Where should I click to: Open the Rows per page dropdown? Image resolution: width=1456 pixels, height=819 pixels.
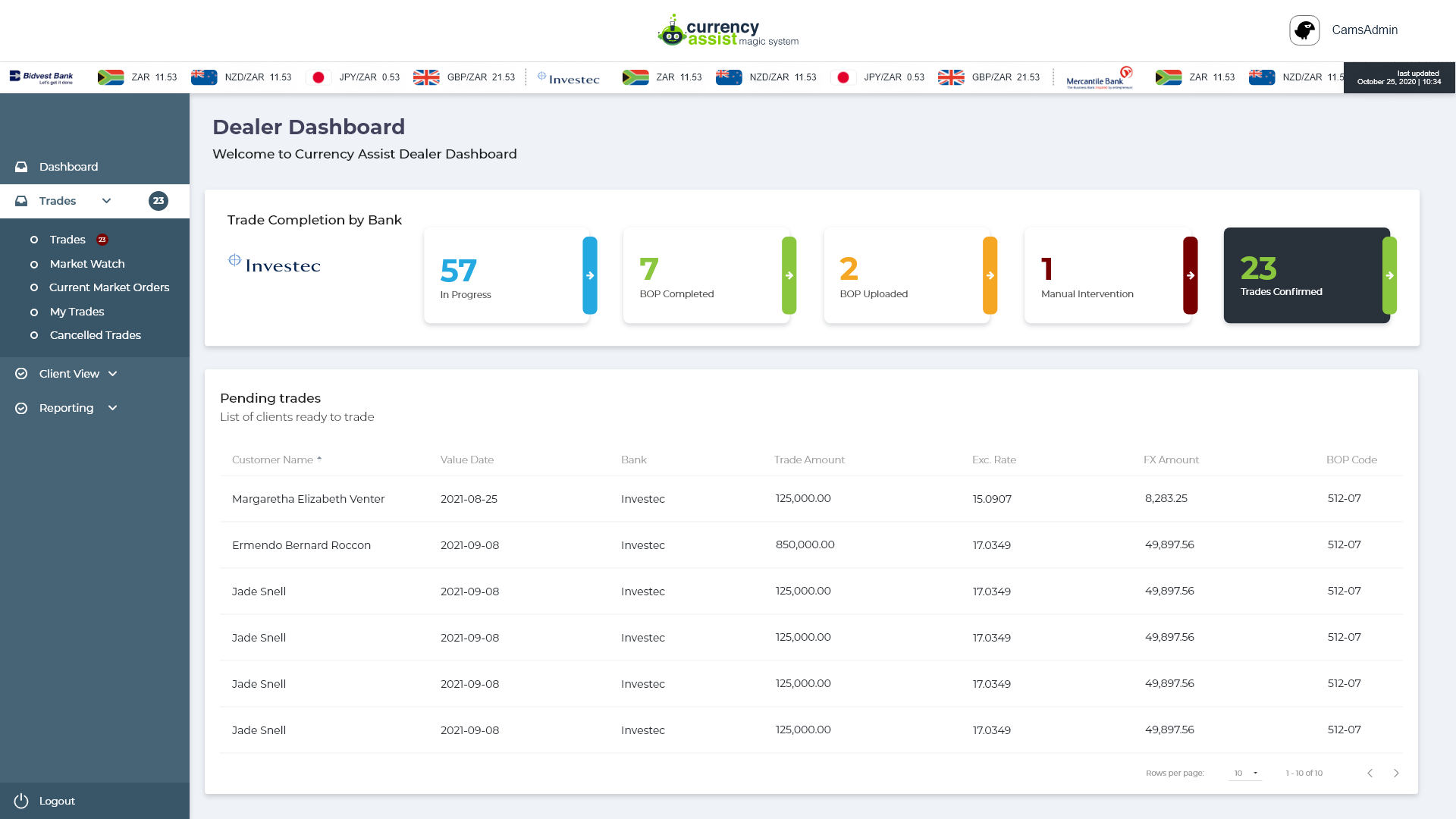(1245, 773)
